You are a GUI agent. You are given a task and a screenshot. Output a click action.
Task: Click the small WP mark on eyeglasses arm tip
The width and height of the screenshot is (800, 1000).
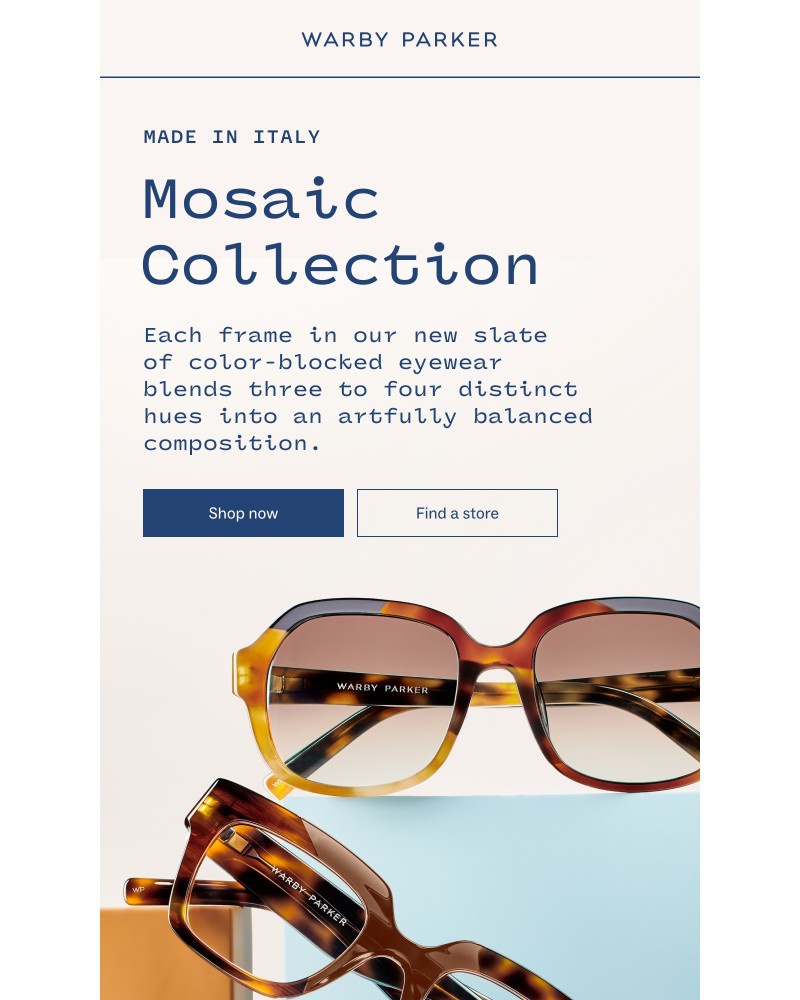pyautogui.click(x=138, y=889)
